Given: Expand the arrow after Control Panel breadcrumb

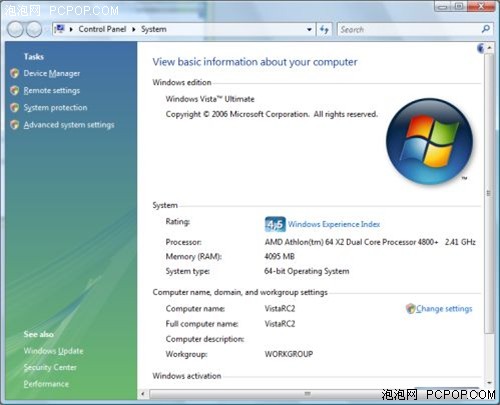Looking at the screenshot, I should [x=133, y=29].
